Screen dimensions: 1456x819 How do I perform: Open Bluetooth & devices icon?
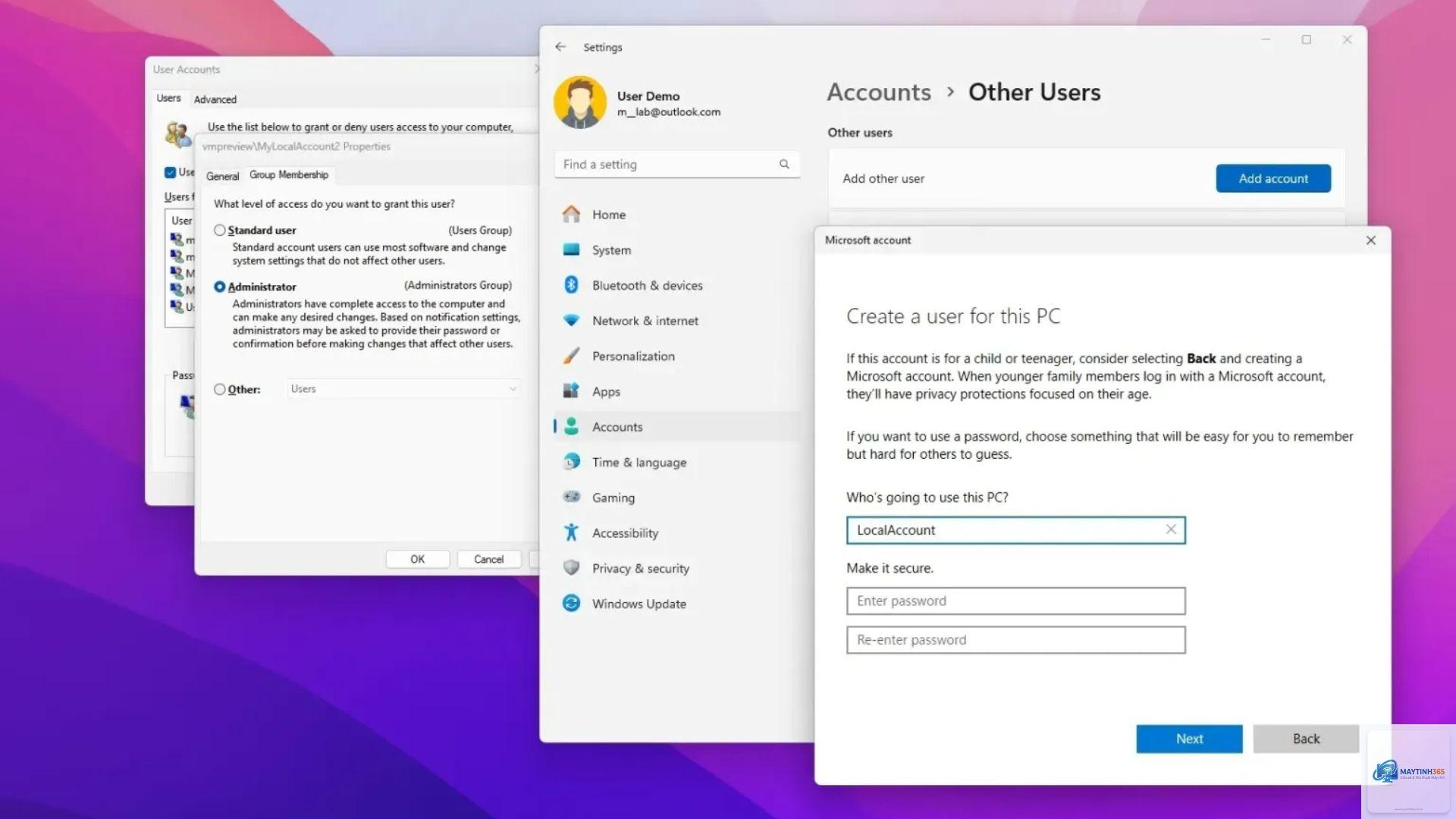pyautogui.click(x=572, y=285)
